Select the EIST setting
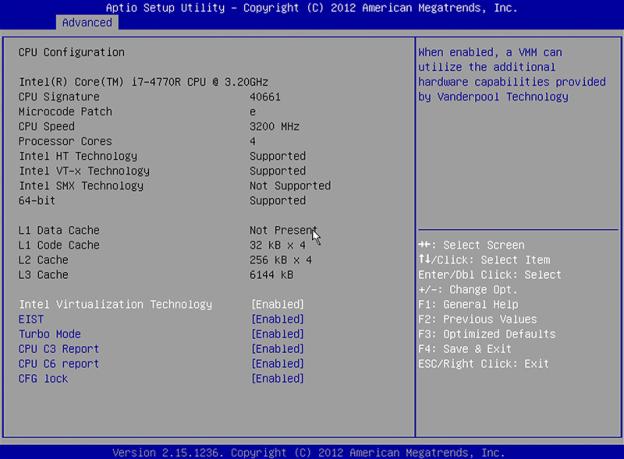 point(31,319)
